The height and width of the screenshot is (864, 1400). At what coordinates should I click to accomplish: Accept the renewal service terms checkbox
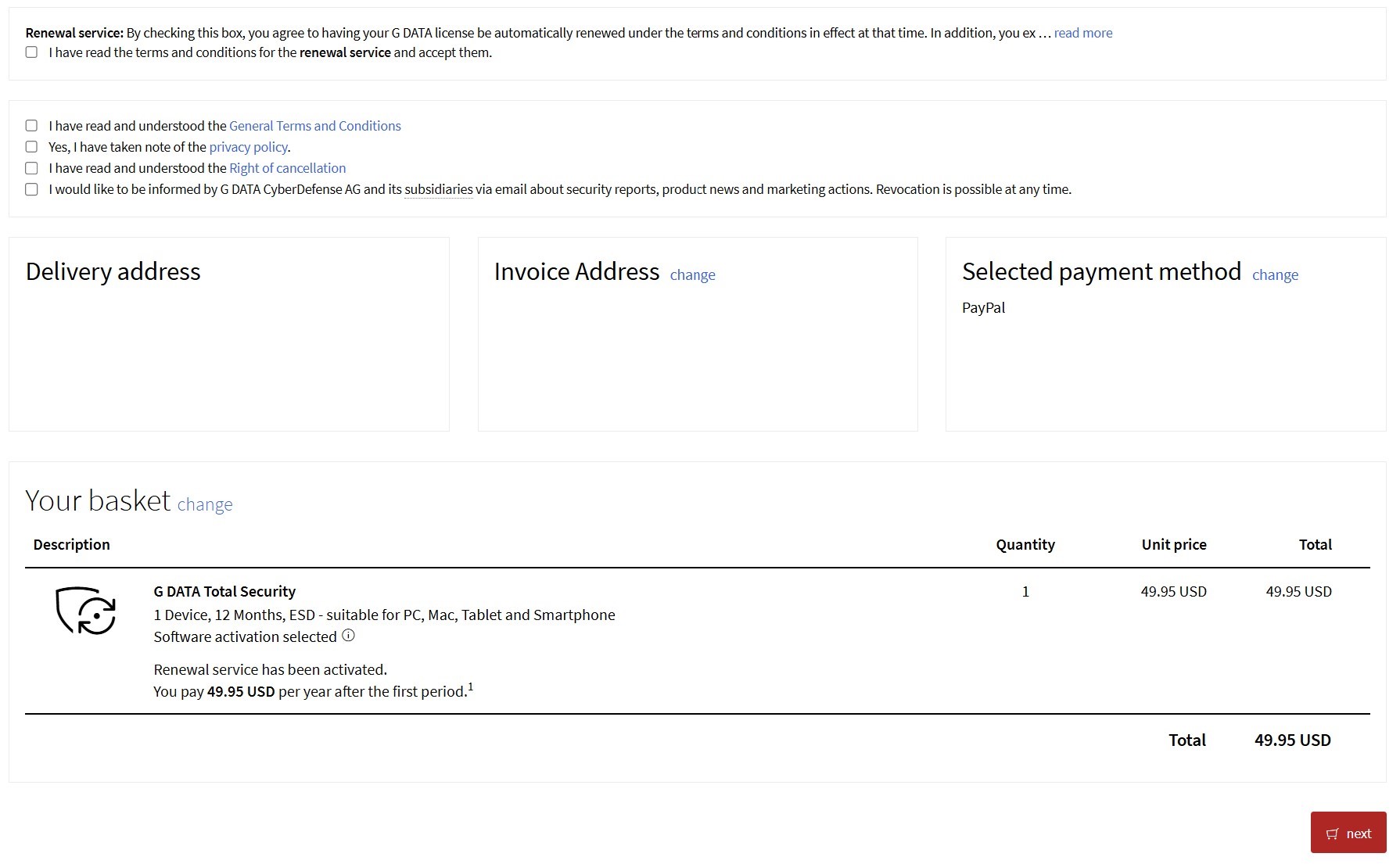(x=31, y=52)
